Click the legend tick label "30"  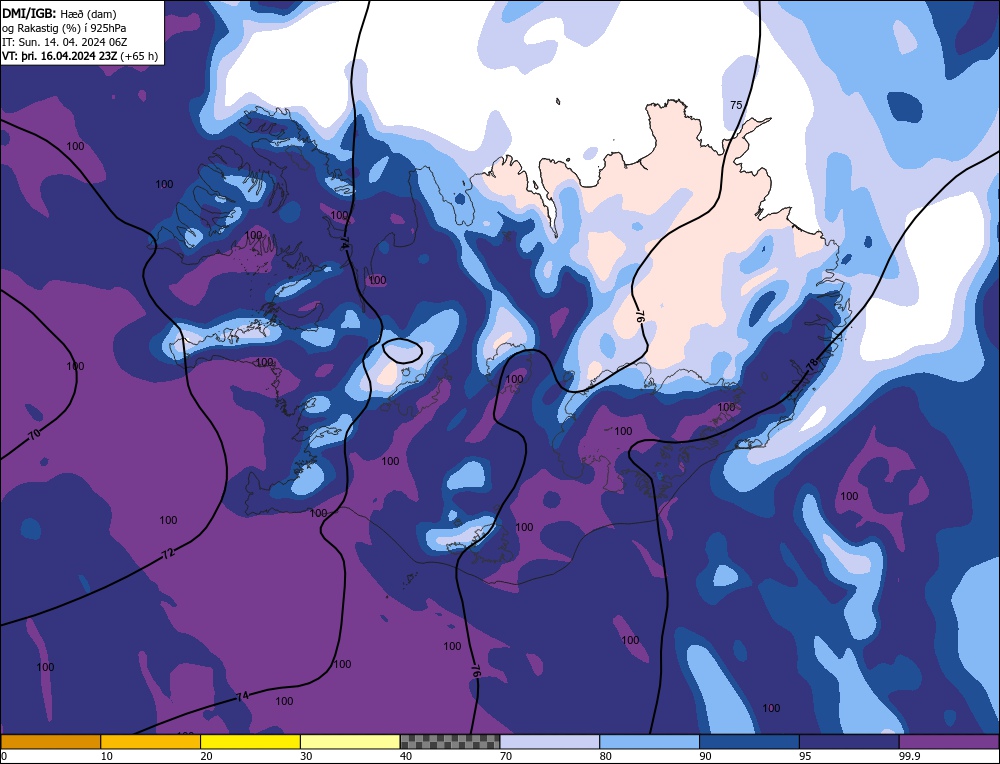point(306,756)
